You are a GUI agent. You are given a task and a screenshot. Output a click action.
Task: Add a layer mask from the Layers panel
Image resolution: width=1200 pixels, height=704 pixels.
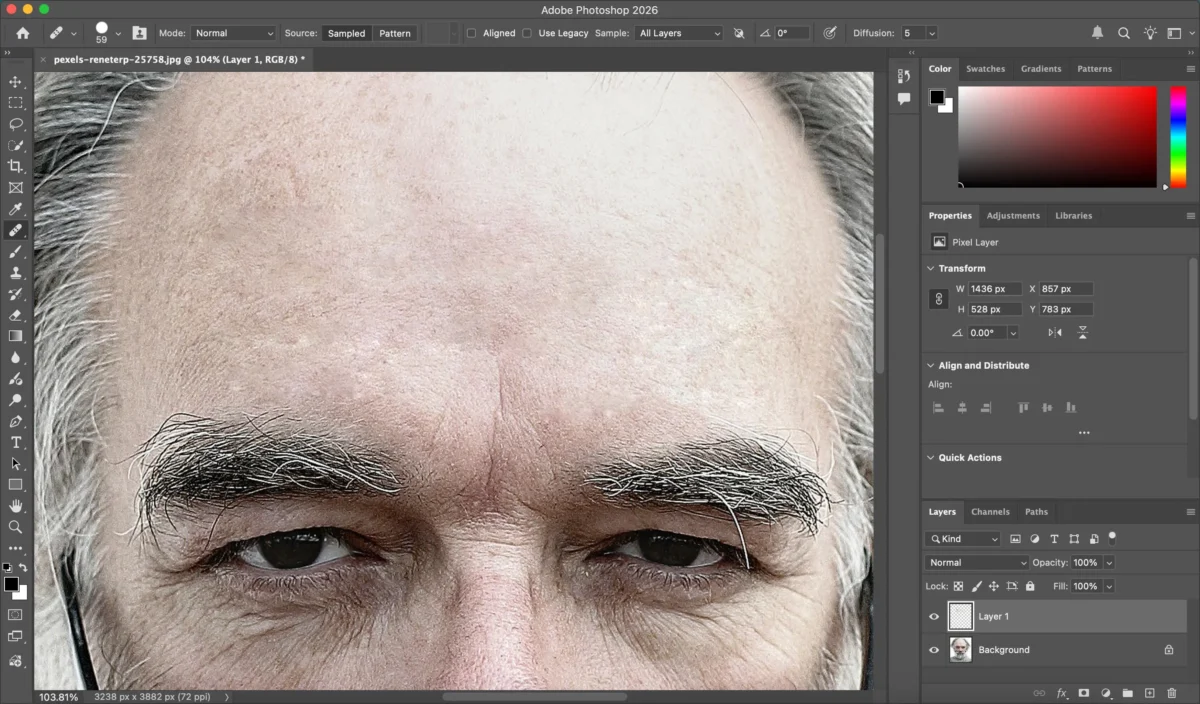click(1084, 693)
